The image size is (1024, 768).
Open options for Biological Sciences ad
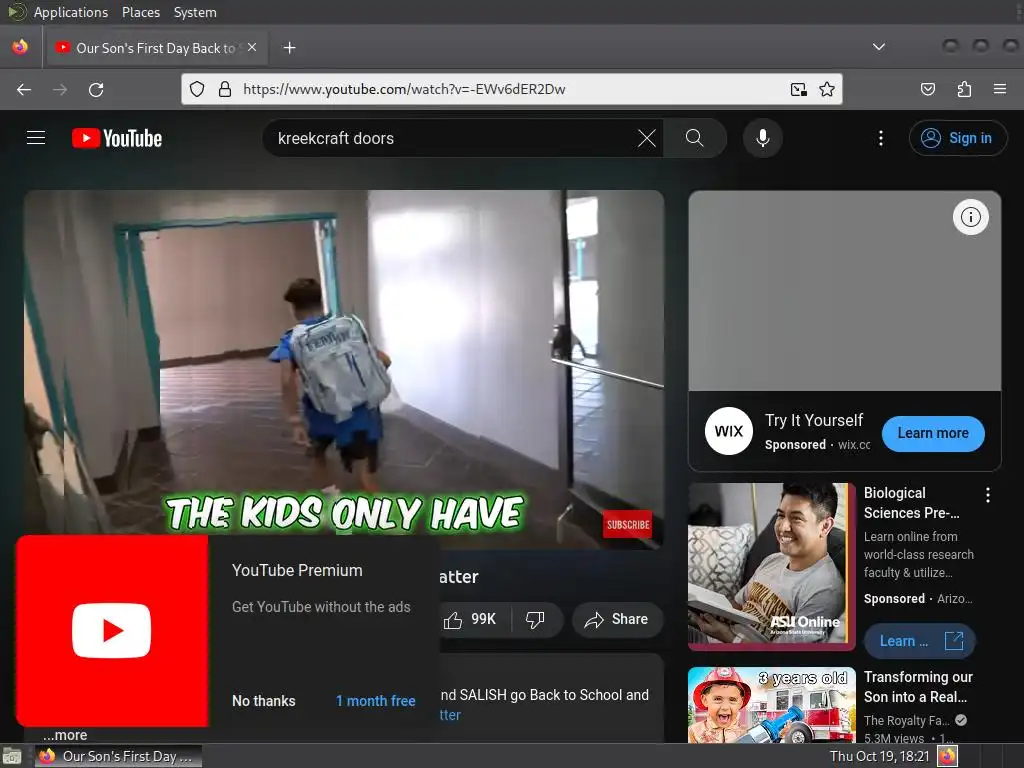tap(987, 495)
